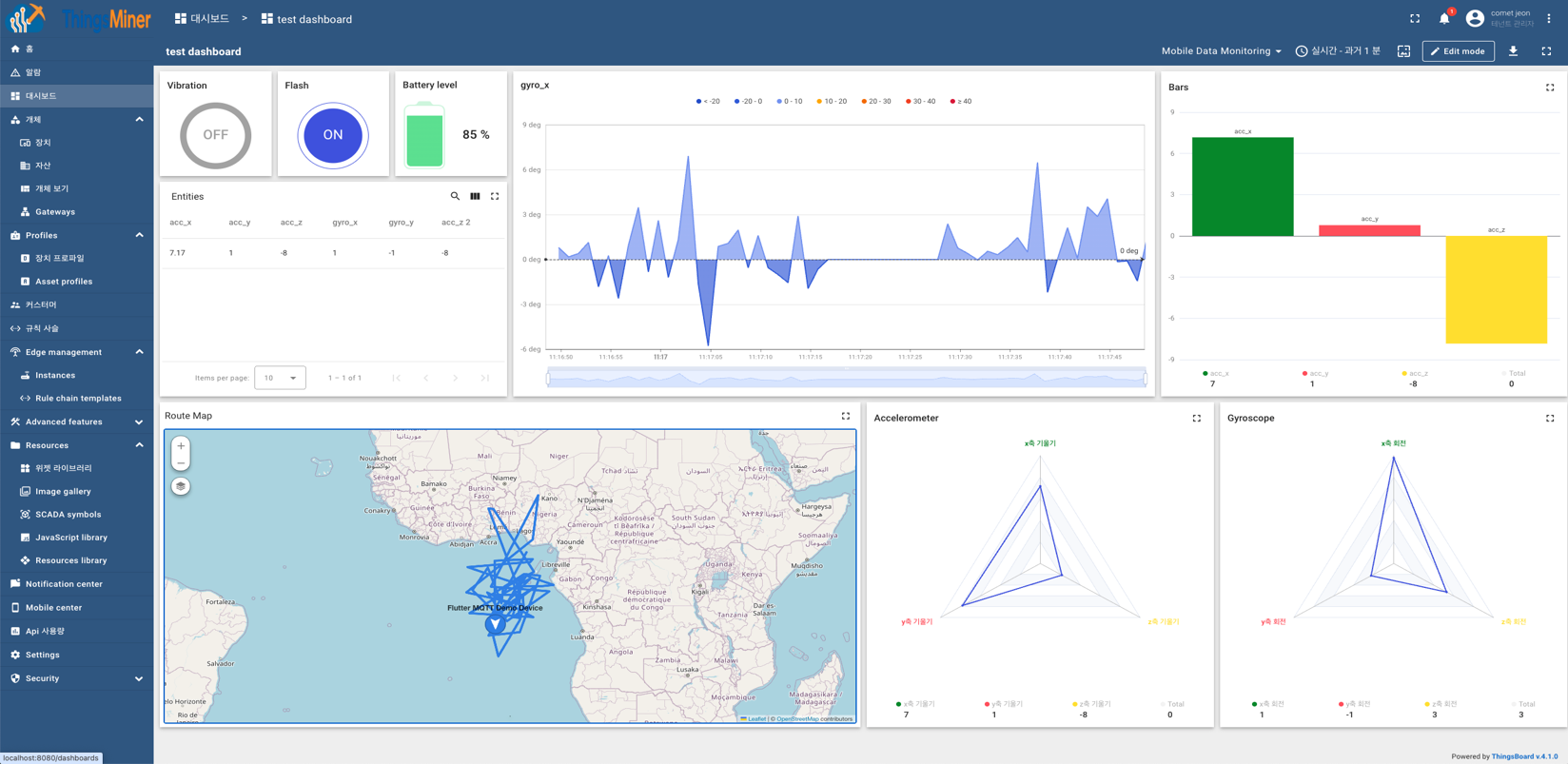The image size is (1568, 764).
Task: Open Notification center in sidebar
Action: coord(64,584)
